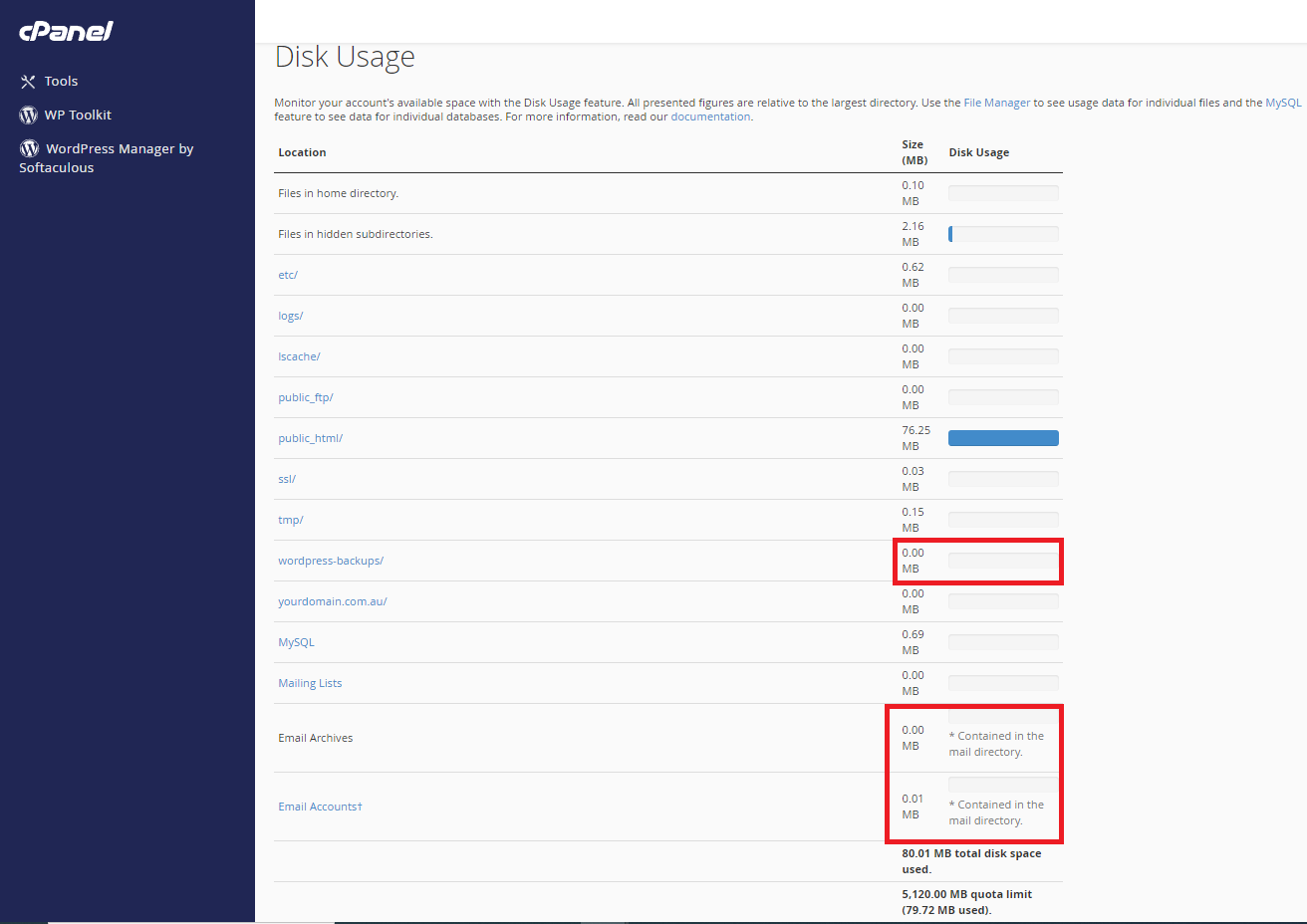Click the home directory usage bar
Screen dimensions: 1307x924
coord(1003,193)
